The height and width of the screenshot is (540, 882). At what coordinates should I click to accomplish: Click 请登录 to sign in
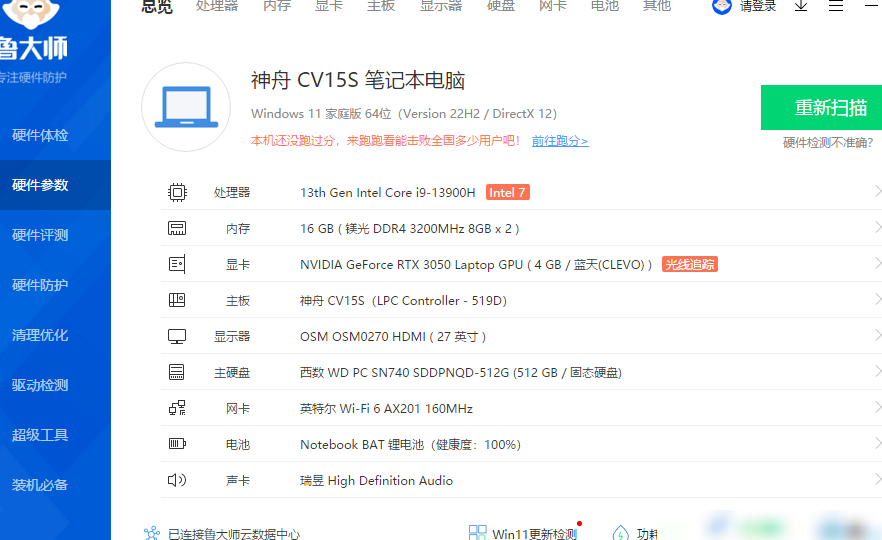[x=758, y=6]
